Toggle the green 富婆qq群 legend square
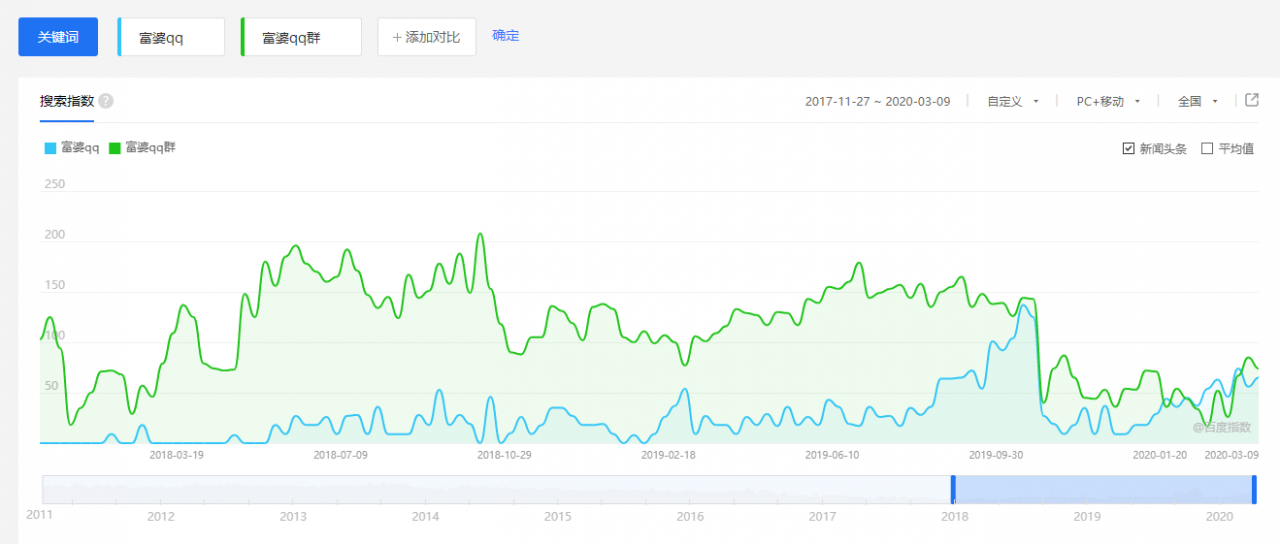Image resolution: width=1280 pixels, height=544 pixels. [115, 148]
